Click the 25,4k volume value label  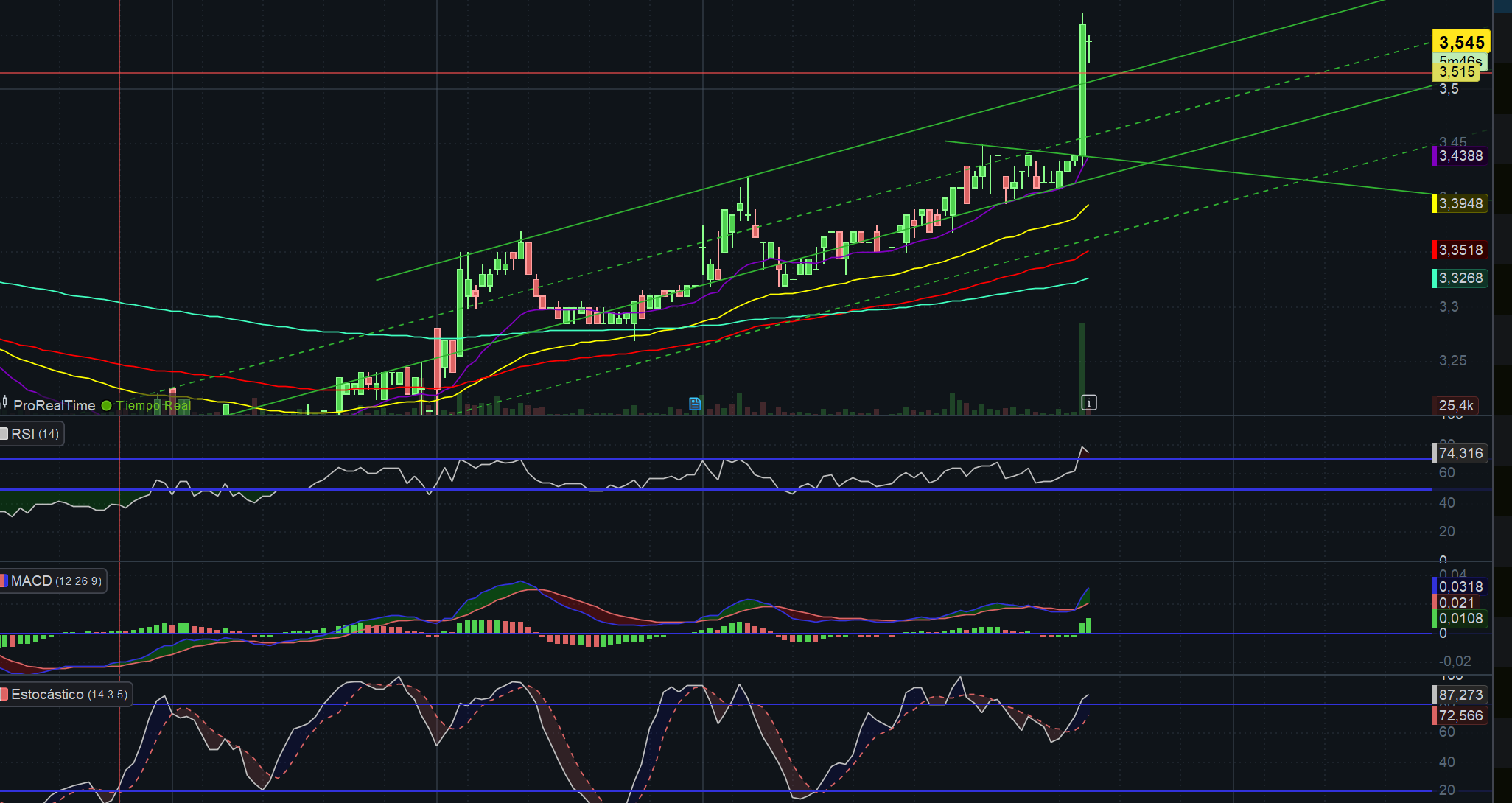pos(1456,405)
